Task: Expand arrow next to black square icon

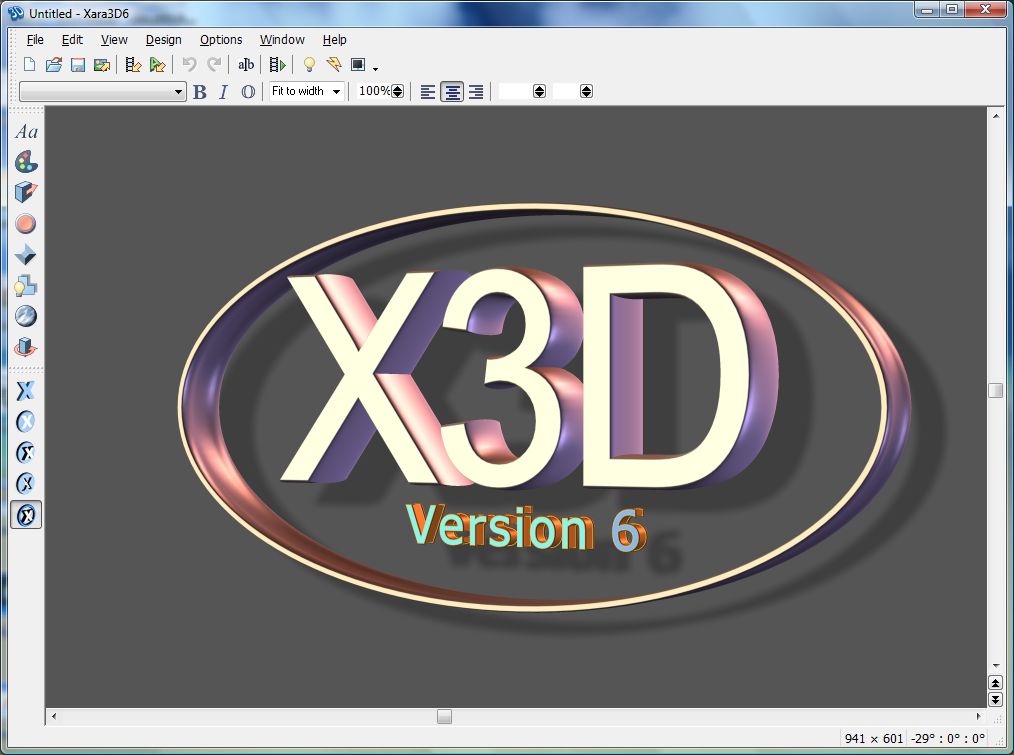Action: [375, 67]
